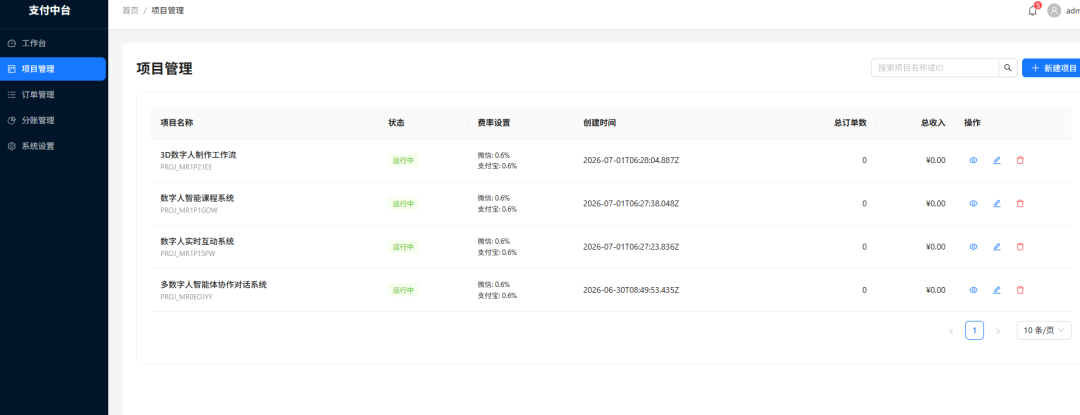Delete the 数字人智能课程系统 project
Image resolution: width=1080 pixels, height=415 pixels.
click(x=1020, y=204)
